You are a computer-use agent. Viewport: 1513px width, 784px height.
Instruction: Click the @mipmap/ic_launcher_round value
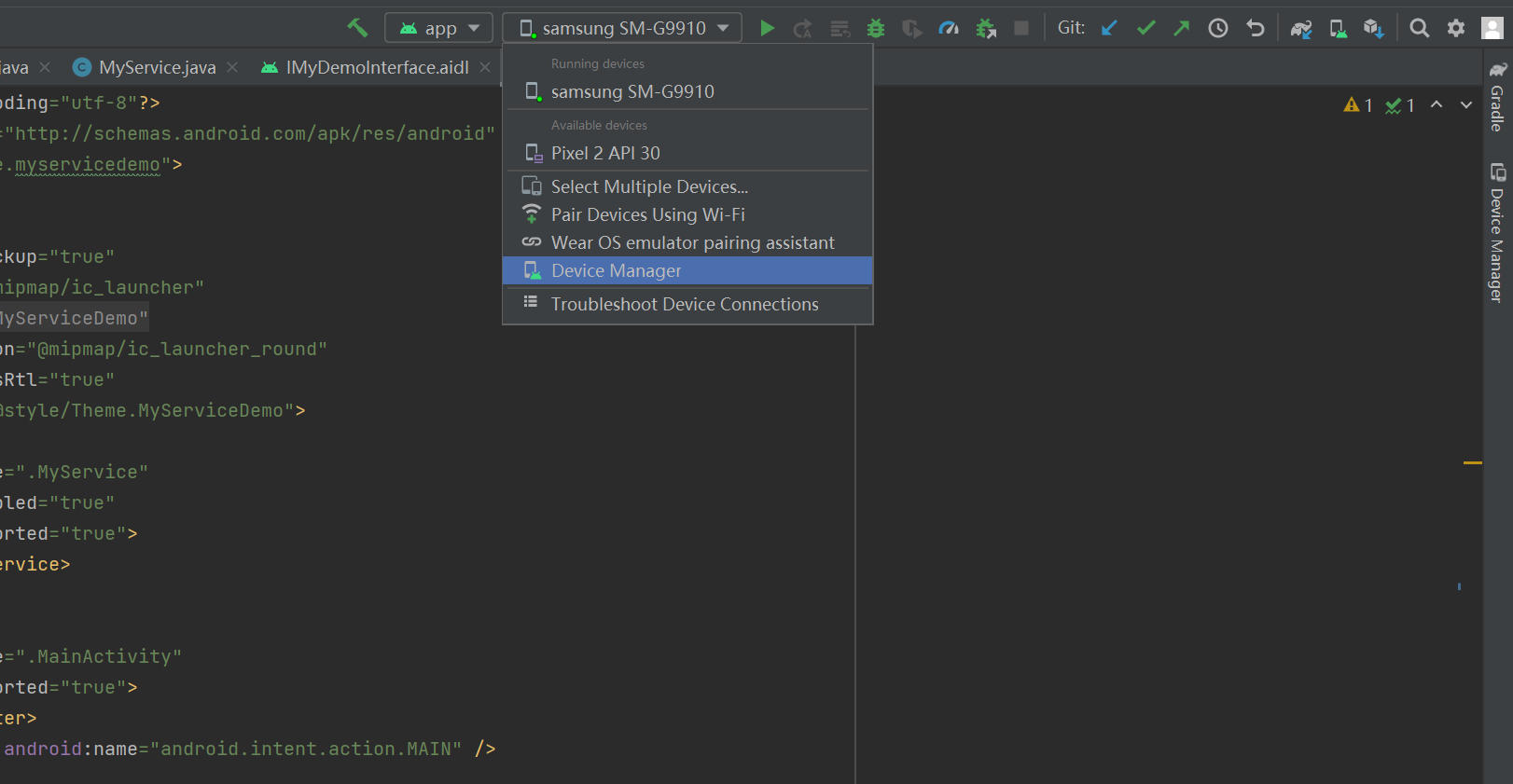177,349
